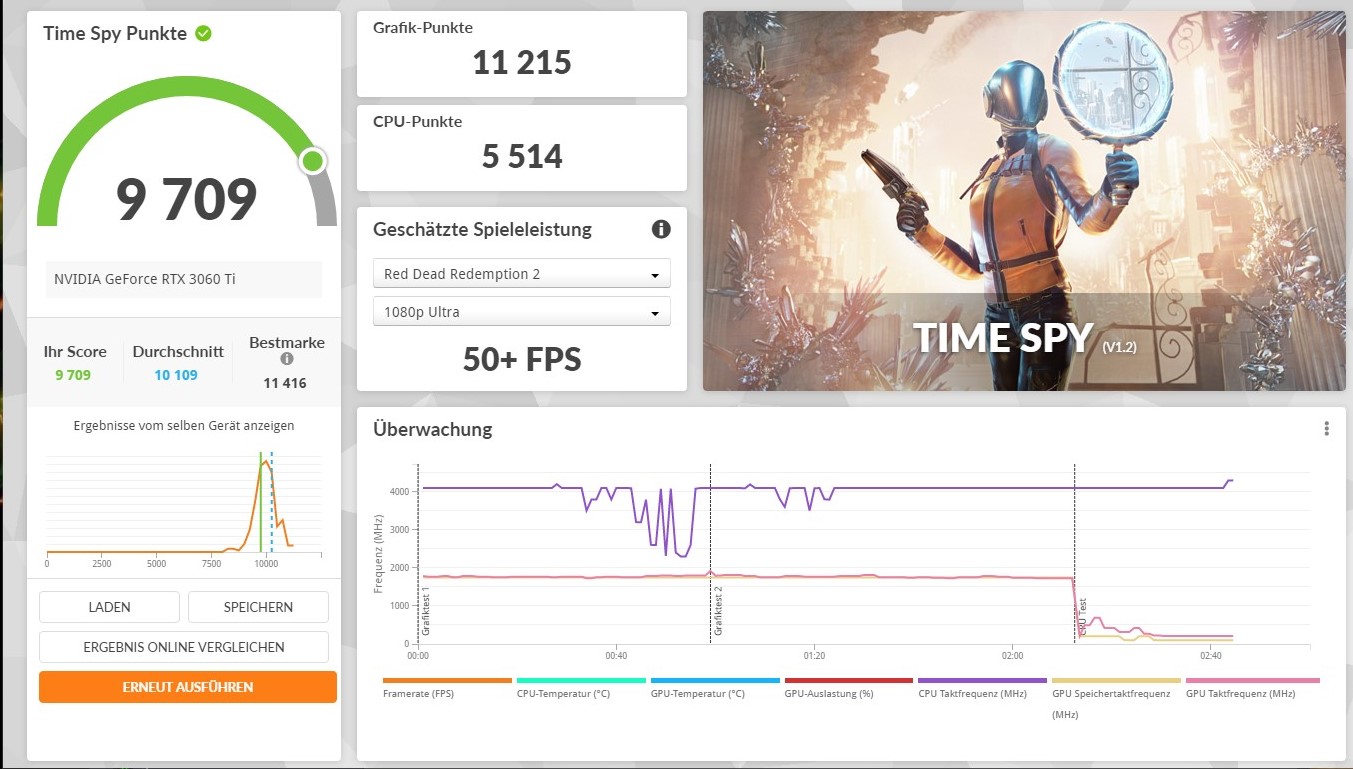Click the Grafiktest 2 marker on chart
The width and height of the screenshot is (1353, 769).
(717, 611)
